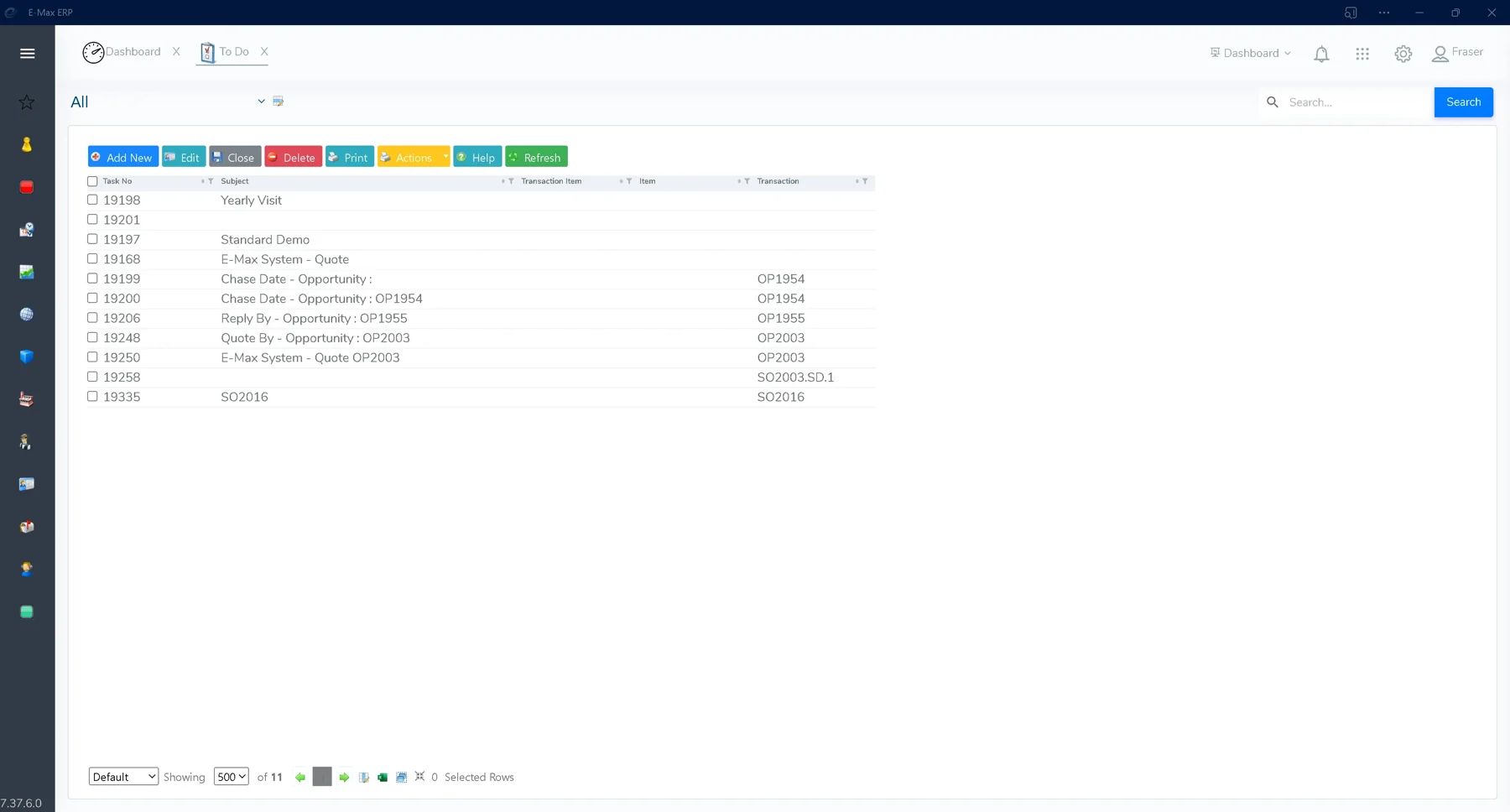This screenshot has height=812, width=1510.
Task: Open the settings gear
Action: 1403,54
